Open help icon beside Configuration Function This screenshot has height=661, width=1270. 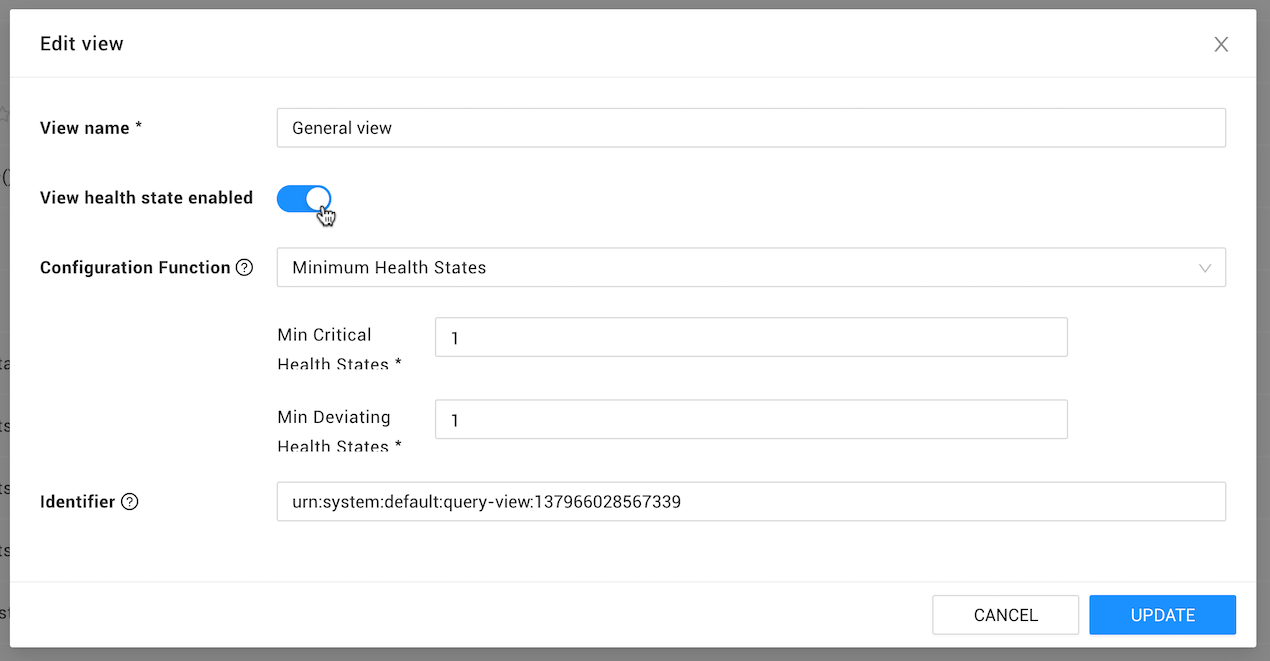(x=244, y=268)
